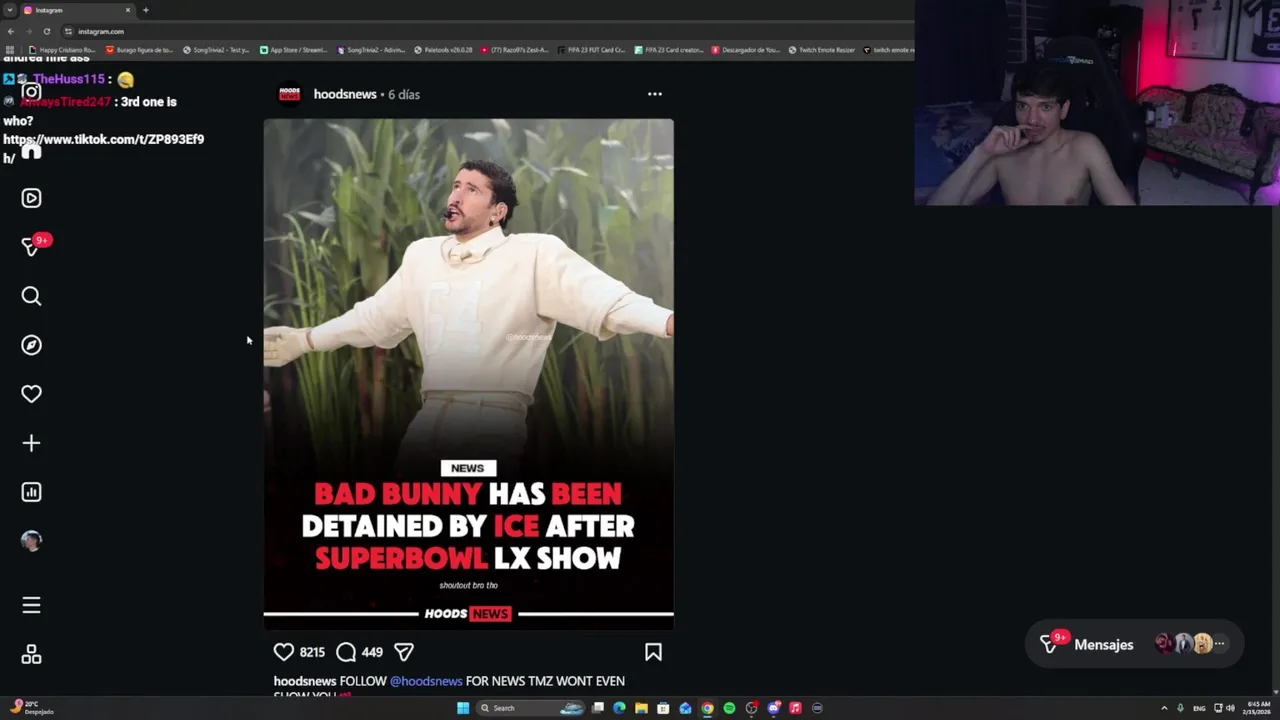Switch to the Instagram browser tab
1280x720 pixels.
point(78,10)
